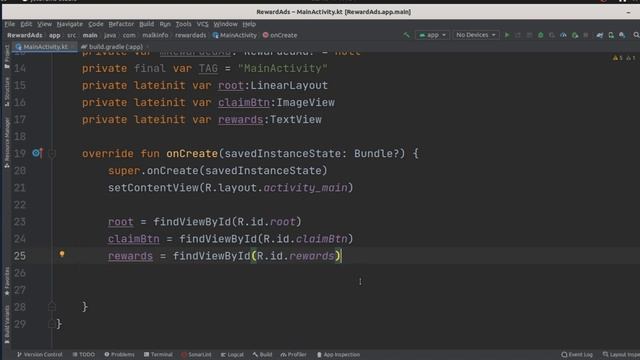Click the Sync Project with Gradle elephant icon
Screen dimensions: 640x360
(x=600, y=35)
